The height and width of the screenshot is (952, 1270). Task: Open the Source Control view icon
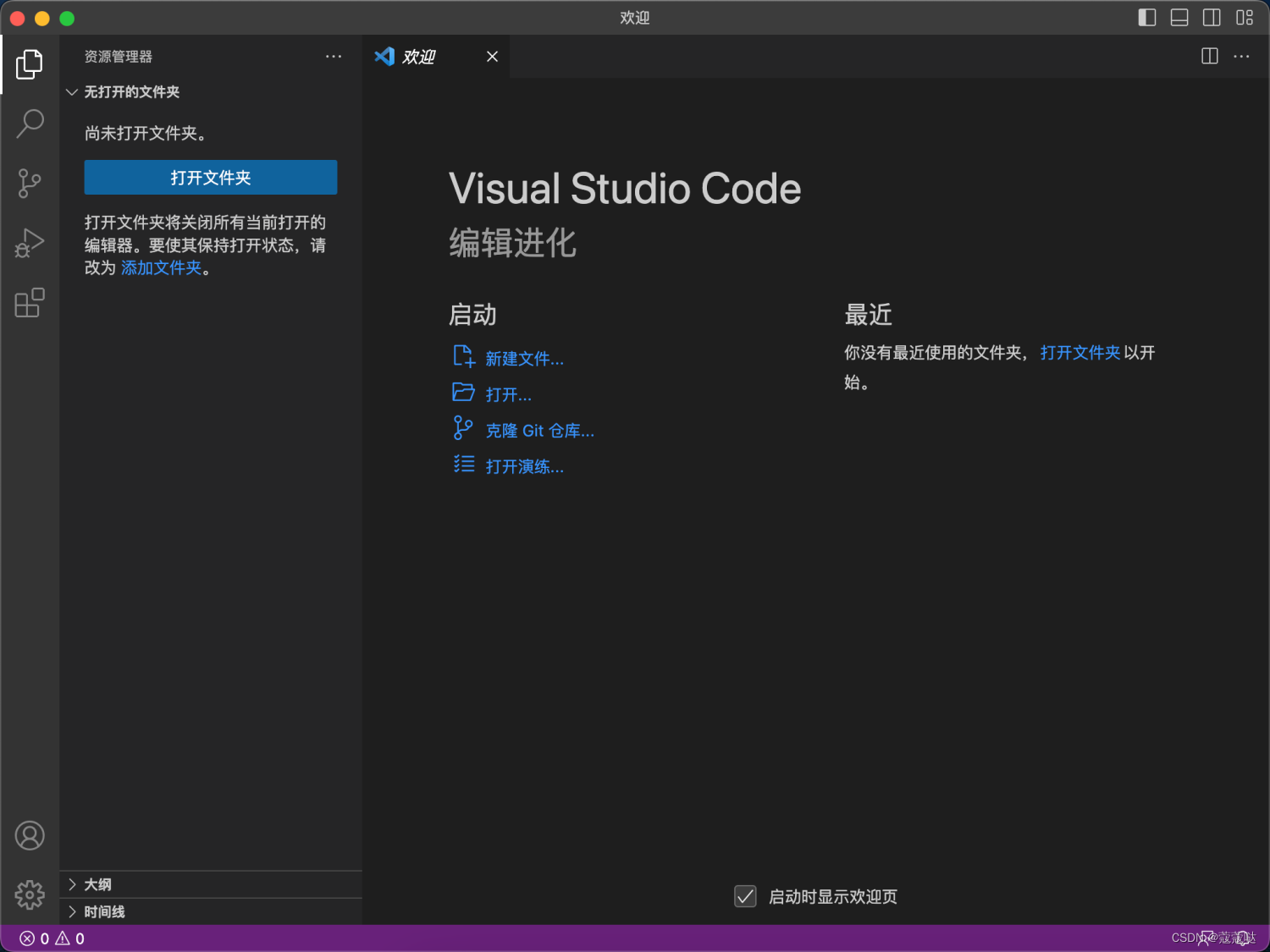pyautogui.click(x=30, y=183)
